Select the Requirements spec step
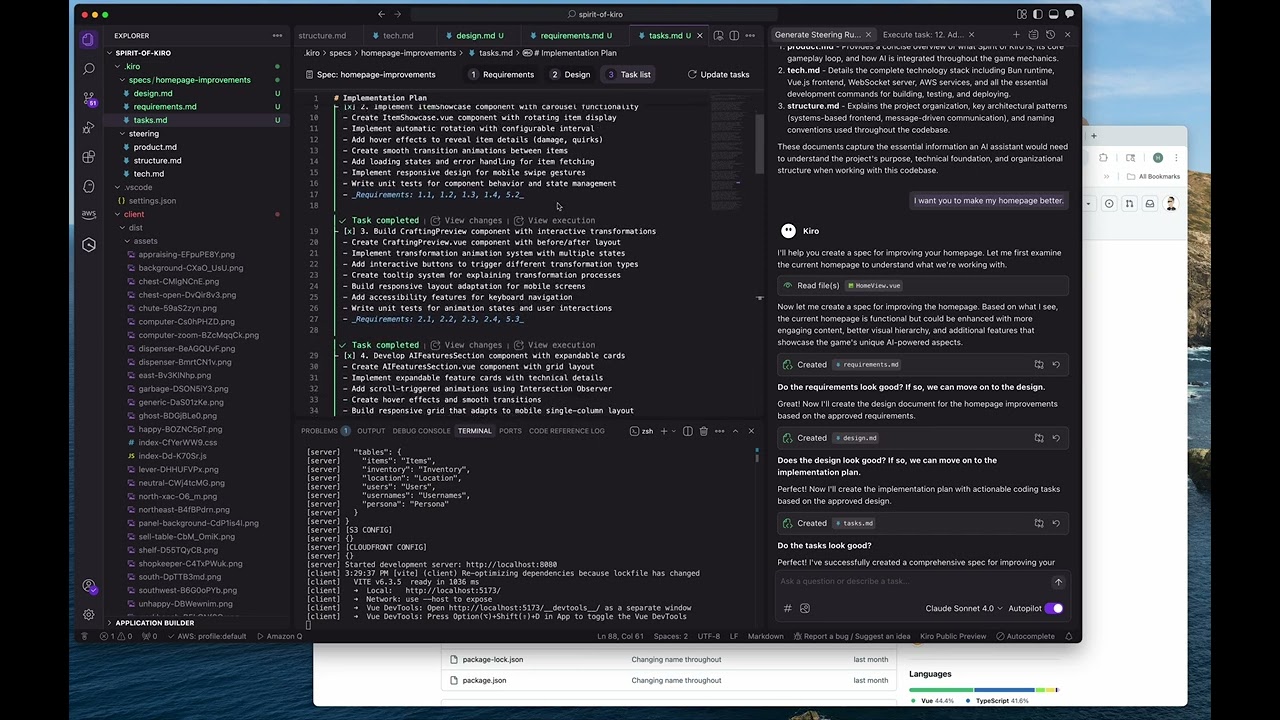This screenshot has width=1280, height=720. coord(501,74)
